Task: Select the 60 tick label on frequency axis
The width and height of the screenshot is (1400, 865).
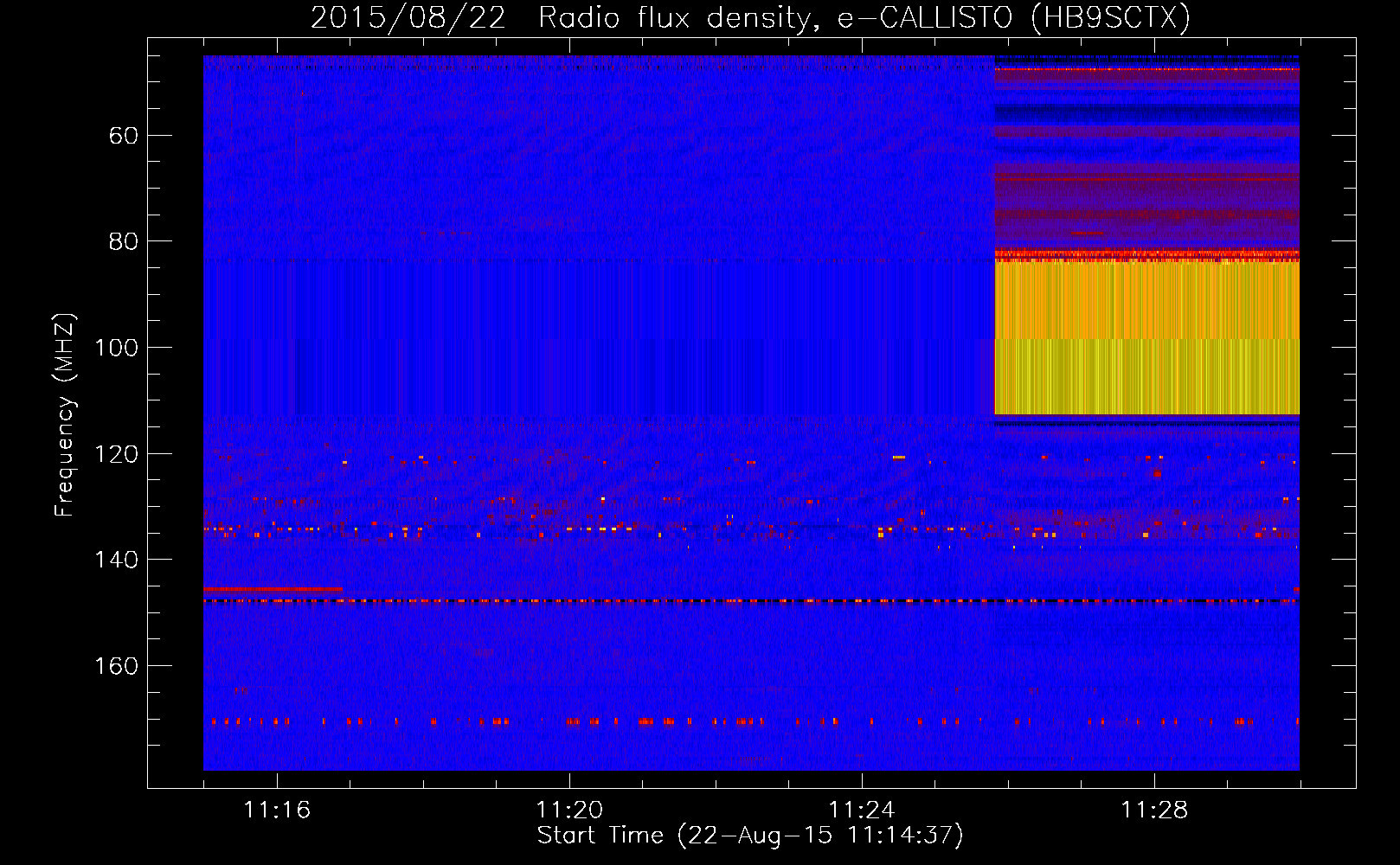Action: 122,136
